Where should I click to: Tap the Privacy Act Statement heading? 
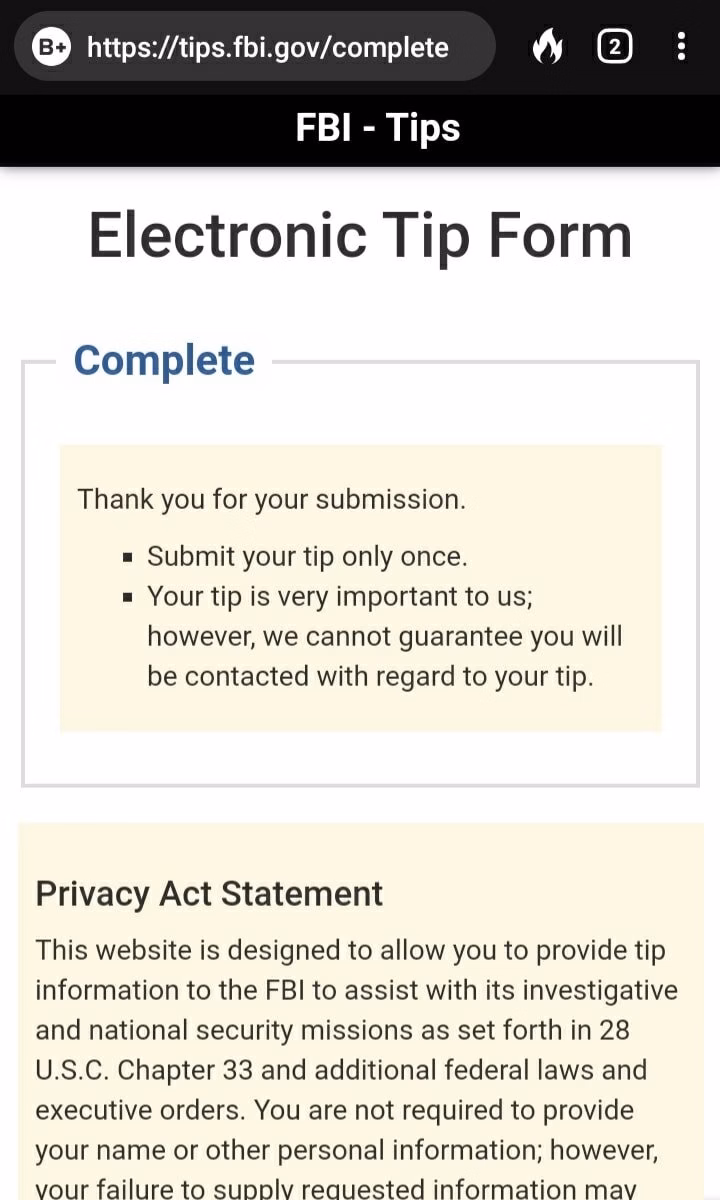click(x=209, y=893)
